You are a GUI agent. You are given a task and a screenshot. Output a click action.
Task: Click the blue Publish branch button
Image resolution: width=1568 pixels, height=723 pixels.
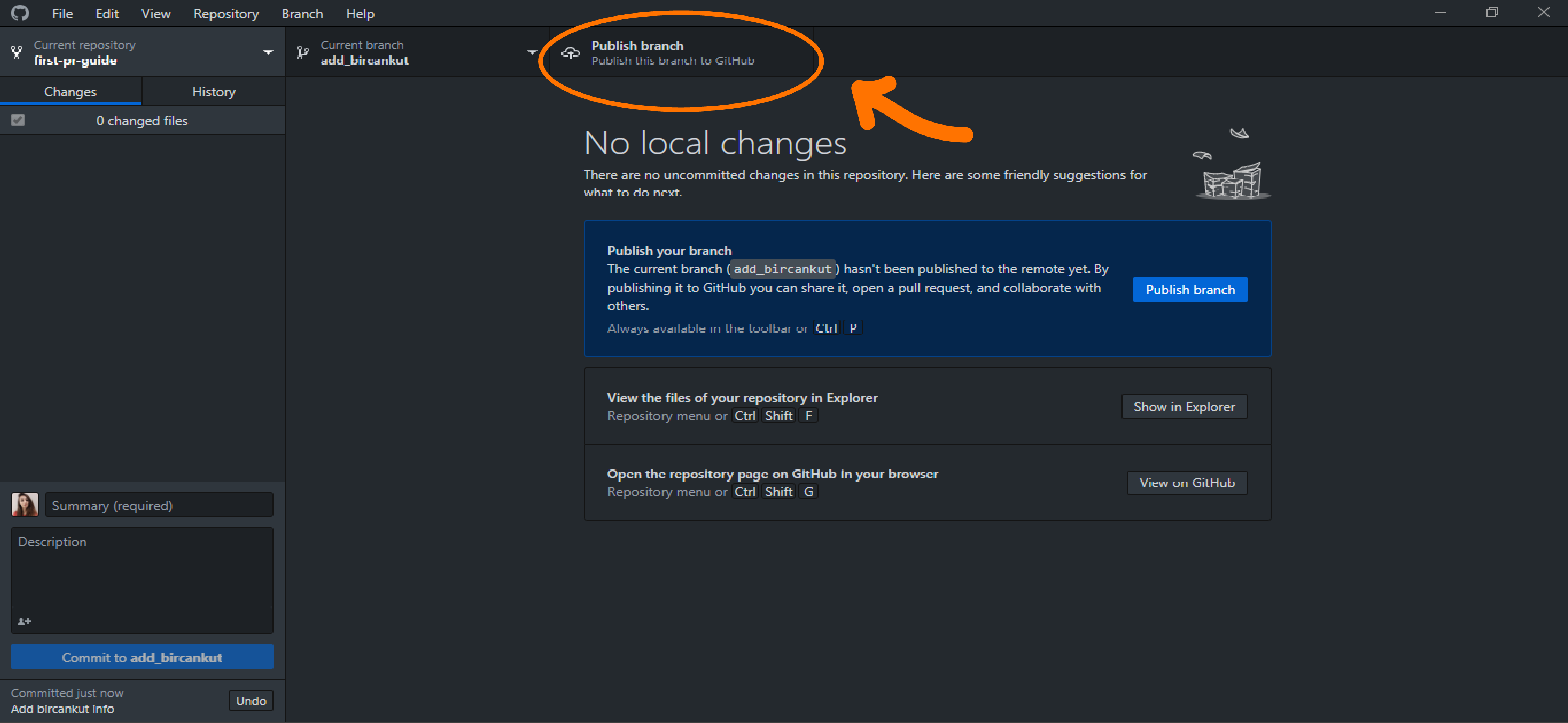click(x=1189, y=289)
